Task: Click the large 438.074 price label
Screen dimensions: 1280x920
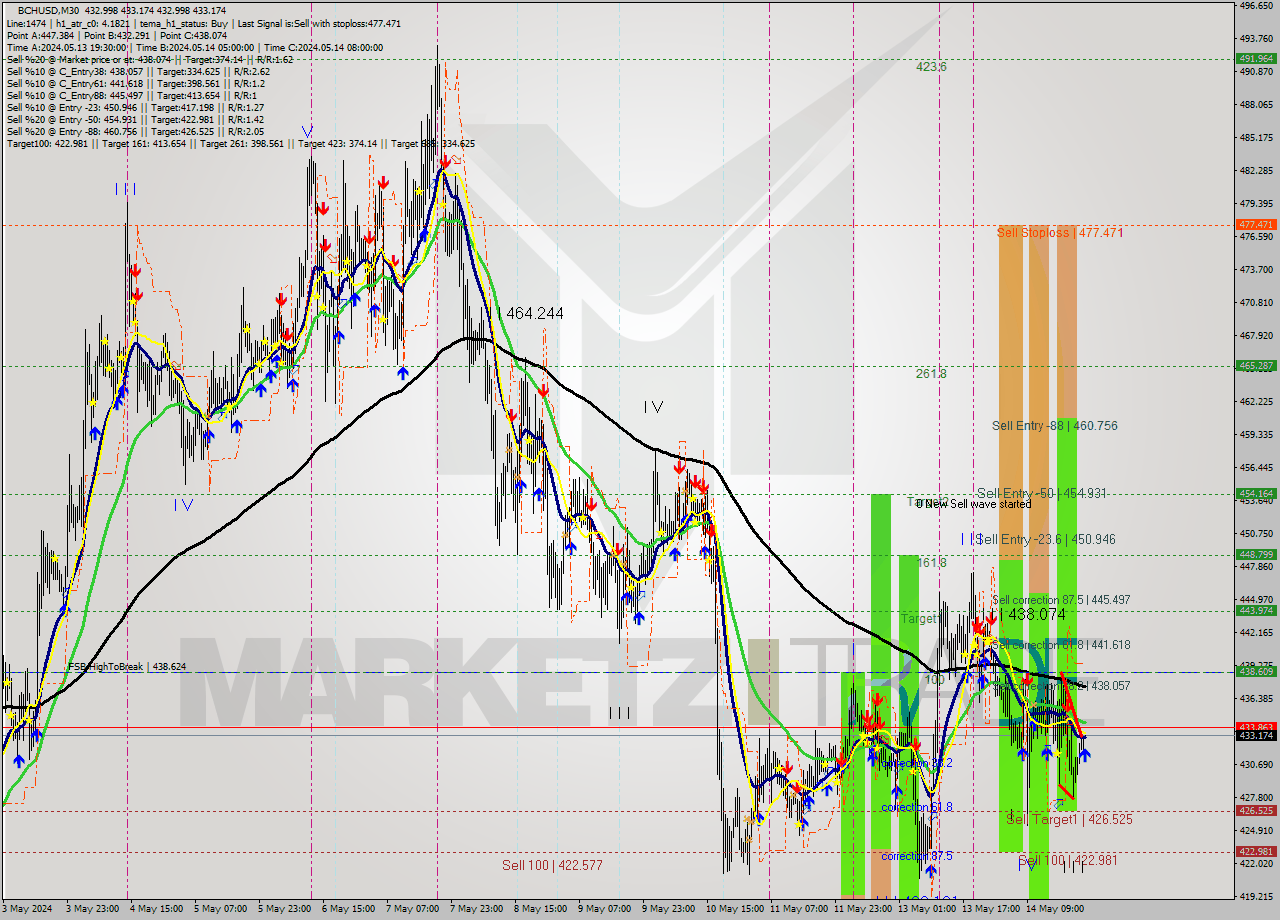Action: tap(1037, 616)
